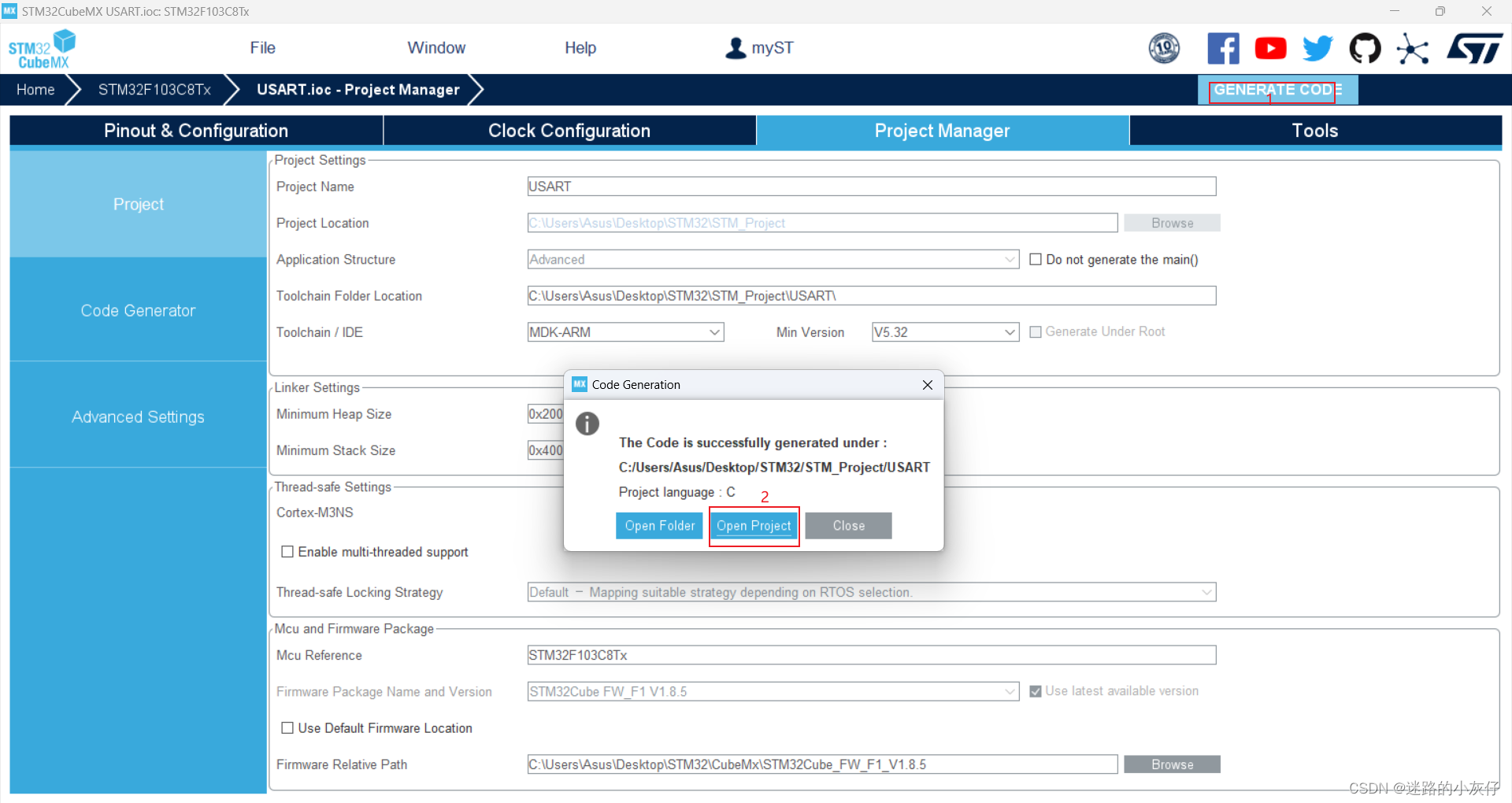Image resolution: width=1512 pixels, height=803 pixels.
Task: Click the ST logo icon
Action: [1475, 48]
